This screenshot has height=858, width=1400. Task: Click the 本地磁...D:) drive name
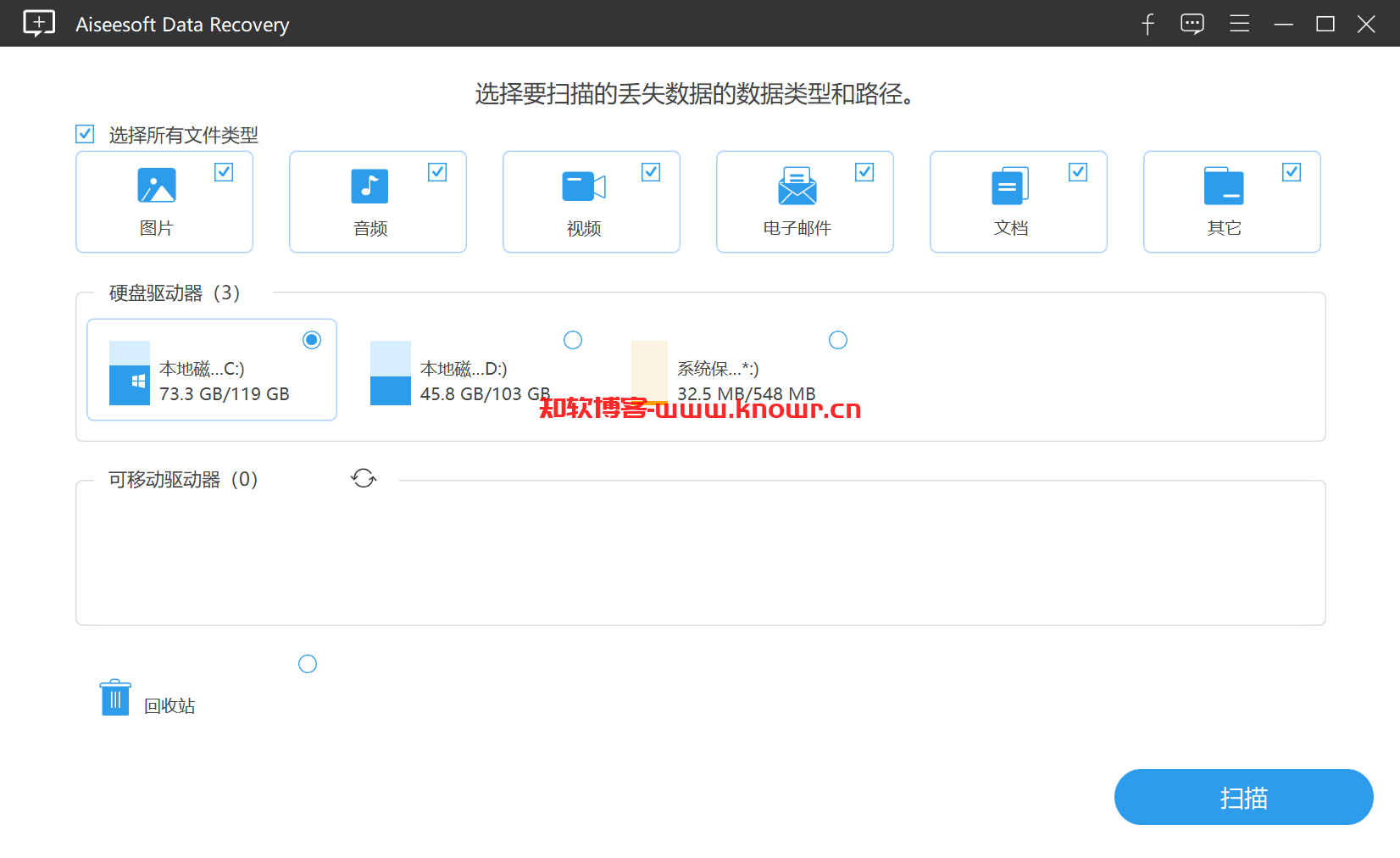[464, 369]
